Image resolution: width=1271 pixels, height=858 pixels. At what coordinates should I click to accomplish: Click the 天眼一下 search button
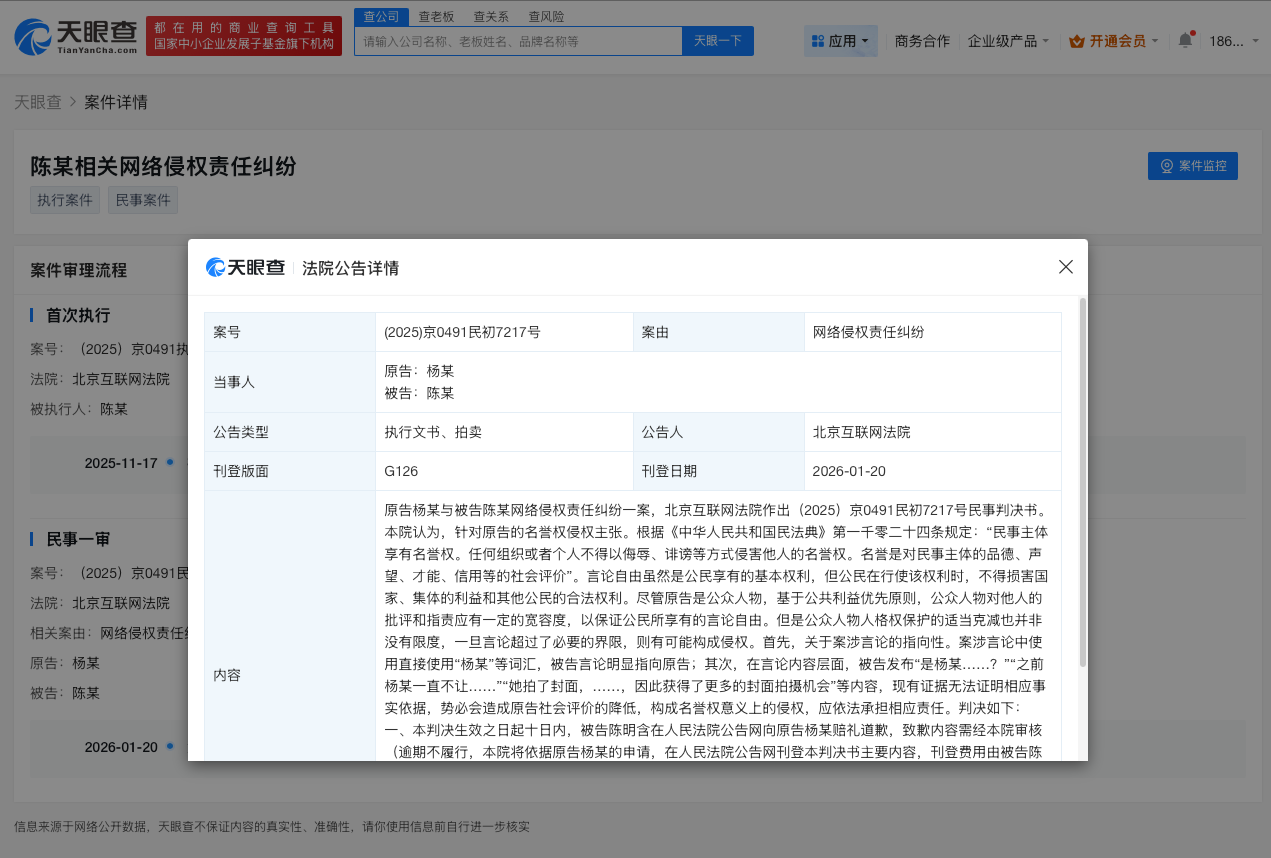718,41
